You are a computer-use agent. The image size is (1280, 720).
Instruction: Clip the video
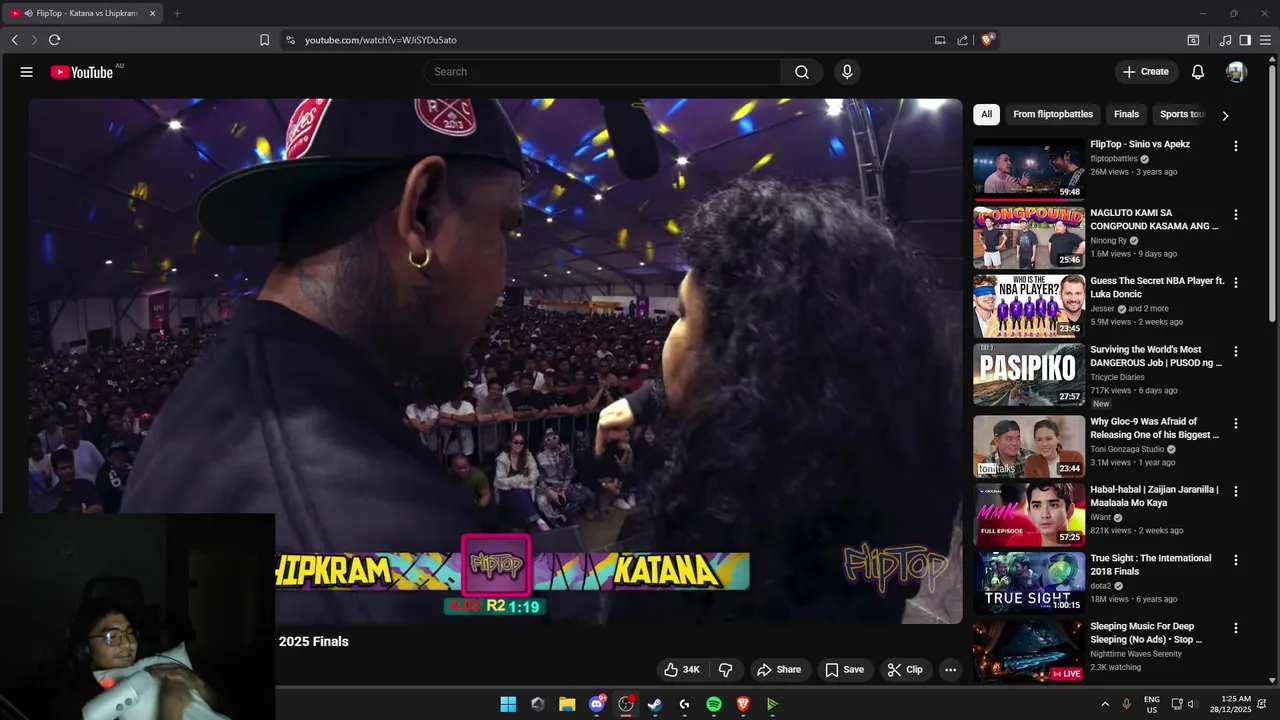[905, 670]
